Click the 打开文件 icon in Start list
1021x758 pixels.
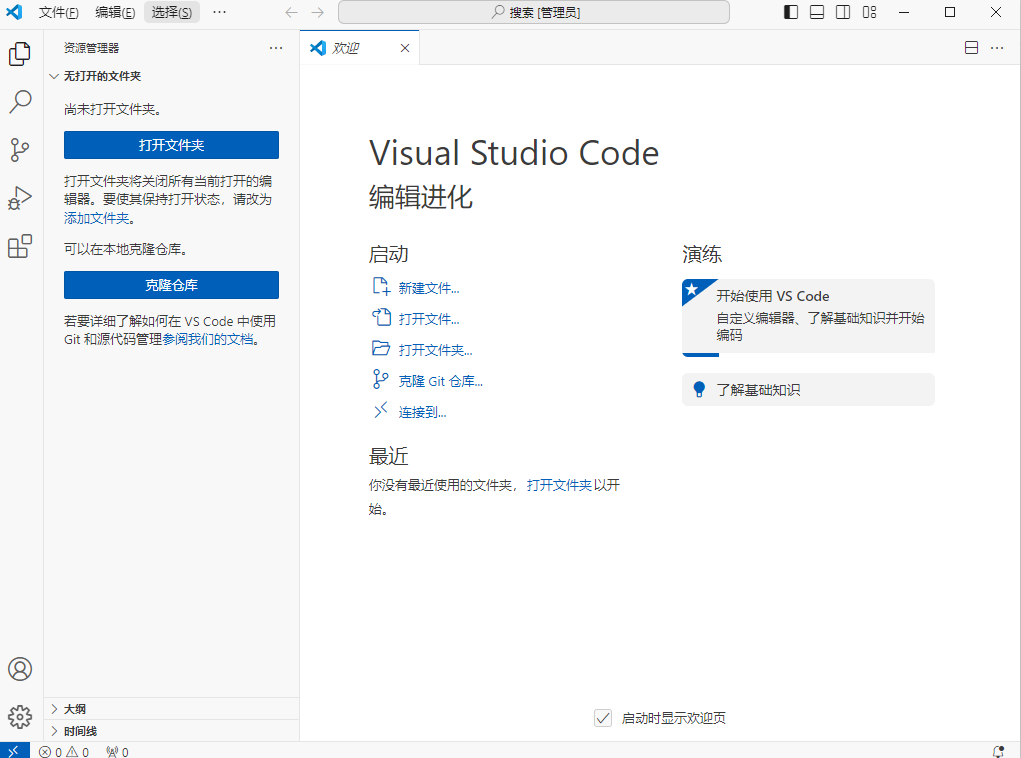381,318
